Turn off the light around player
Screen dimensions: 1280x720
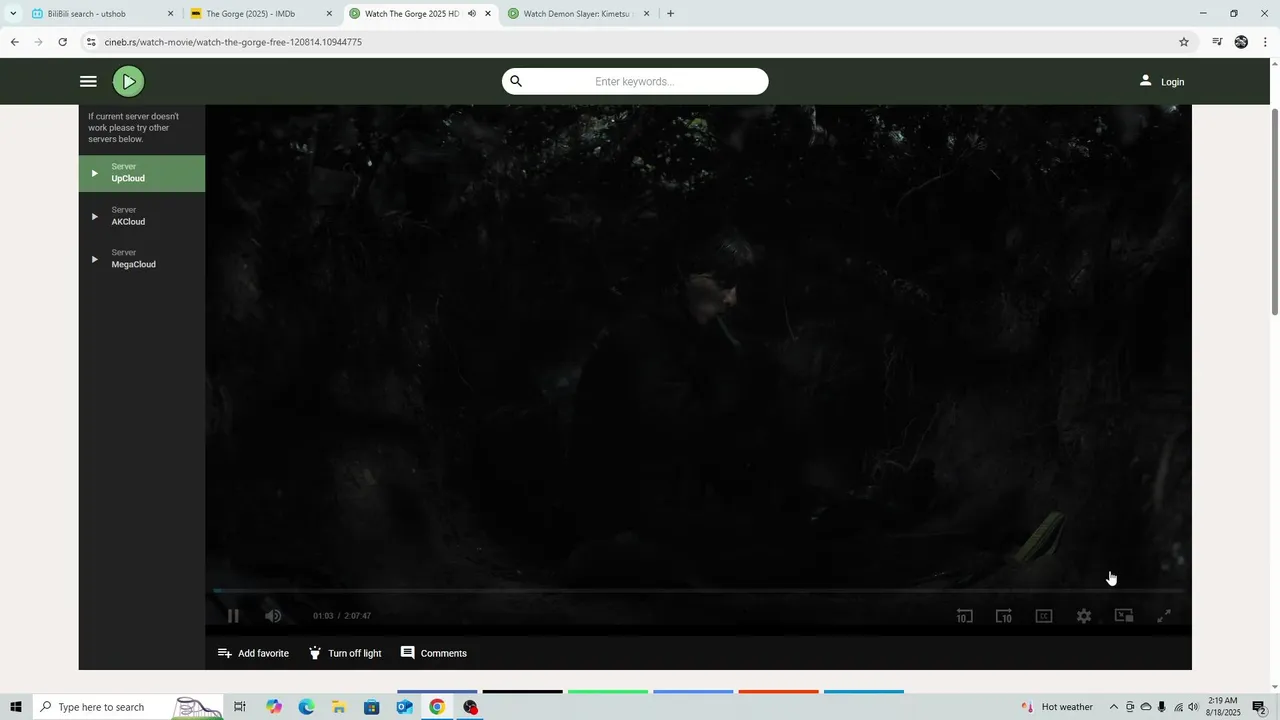(344, 653)
